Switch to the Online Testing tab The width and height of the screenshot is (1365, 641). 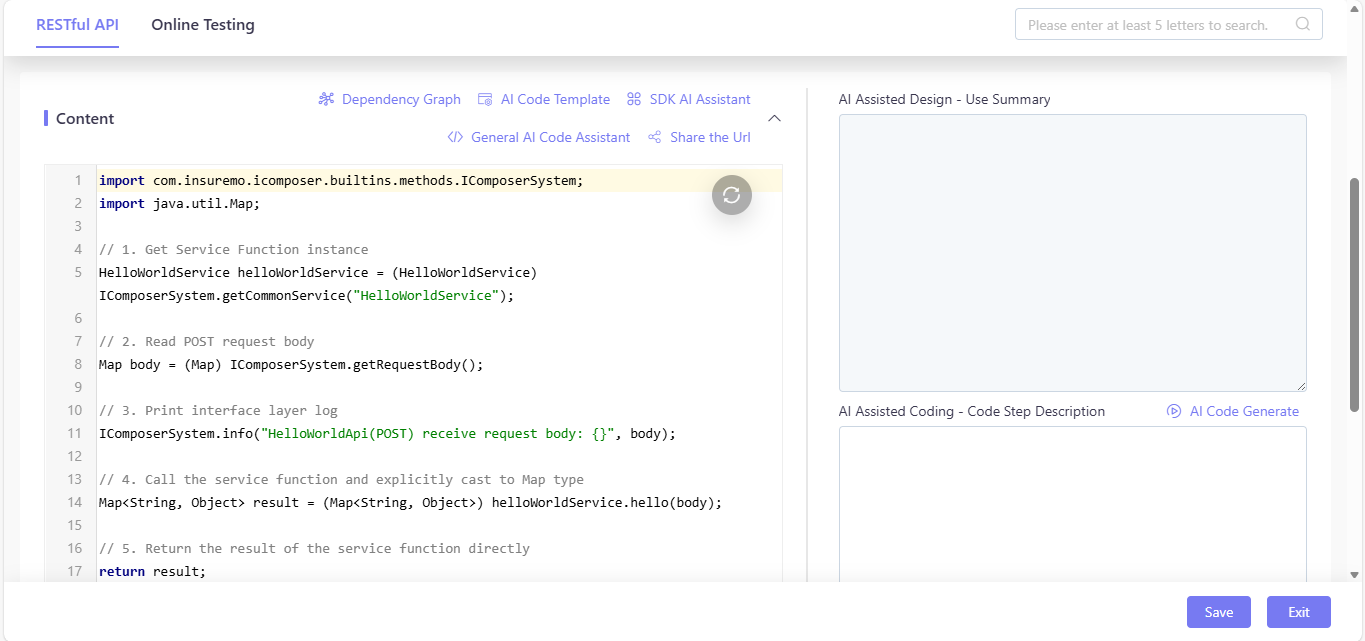(x=203, y=25)
